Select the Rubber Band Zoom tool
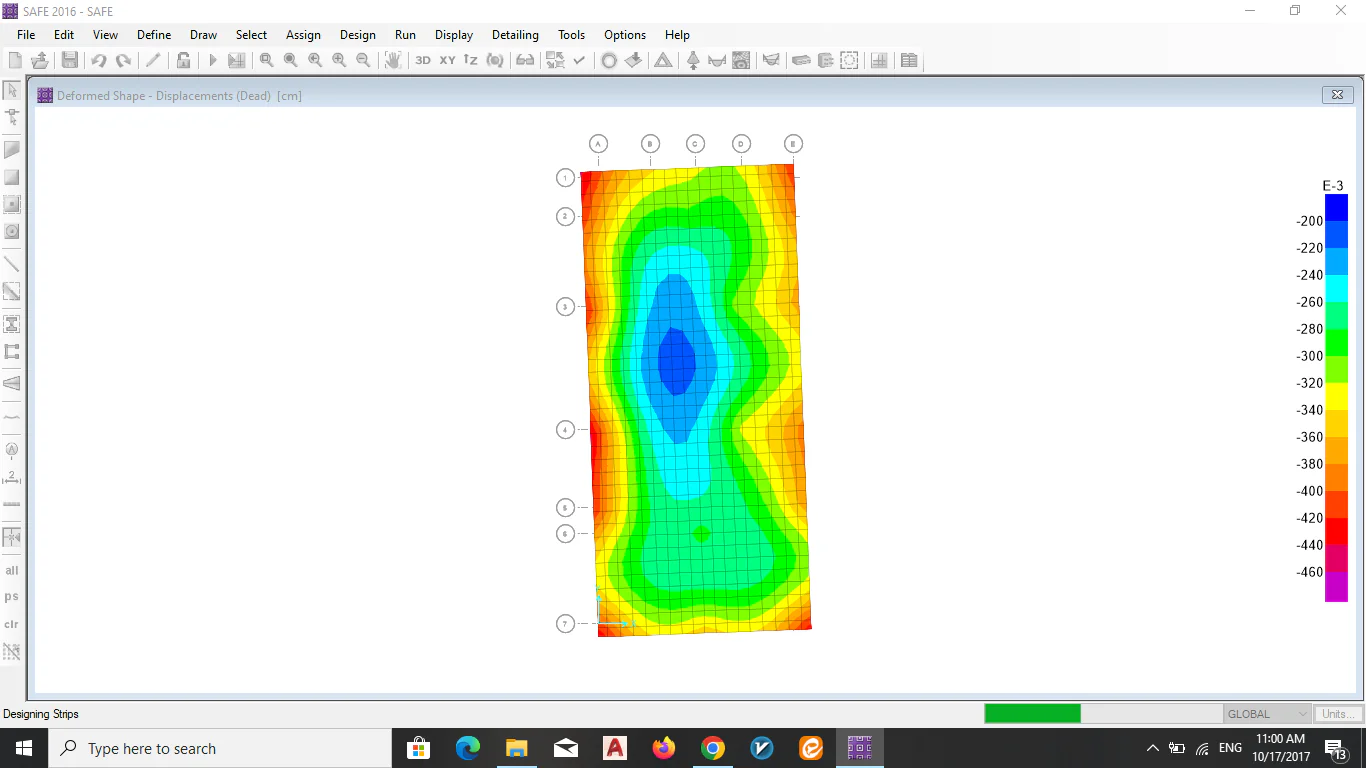The image size is (1366, 768). coord(266,60)
